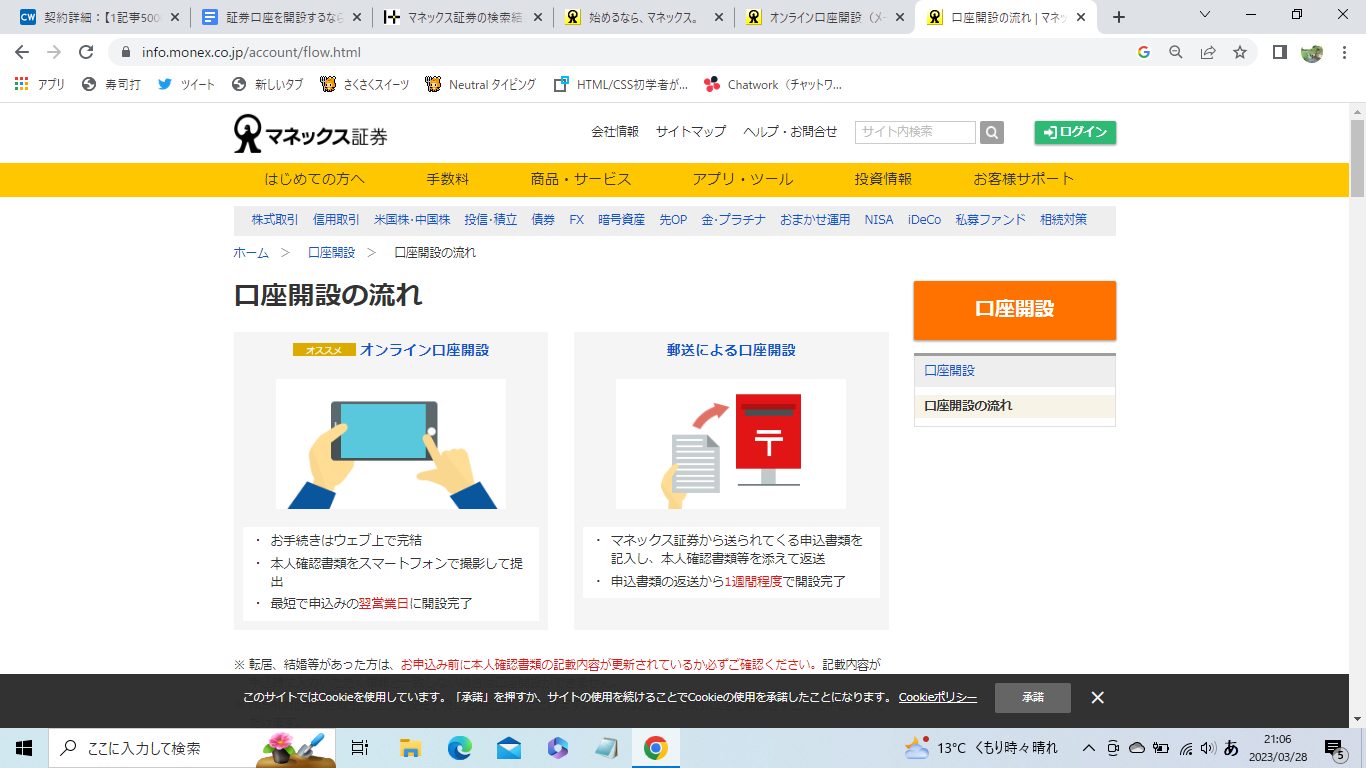
Task: Open the さくさくスイーツ bookmark
Action: 364,85
